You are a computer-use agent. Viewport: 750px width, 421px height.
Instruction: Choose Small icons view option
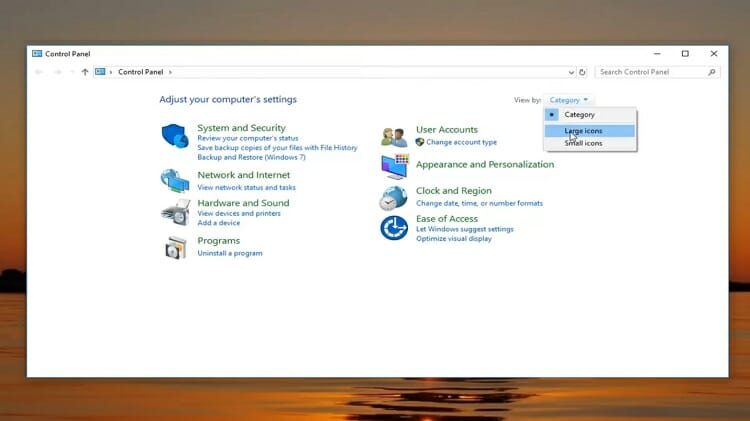tap(590, 143)
